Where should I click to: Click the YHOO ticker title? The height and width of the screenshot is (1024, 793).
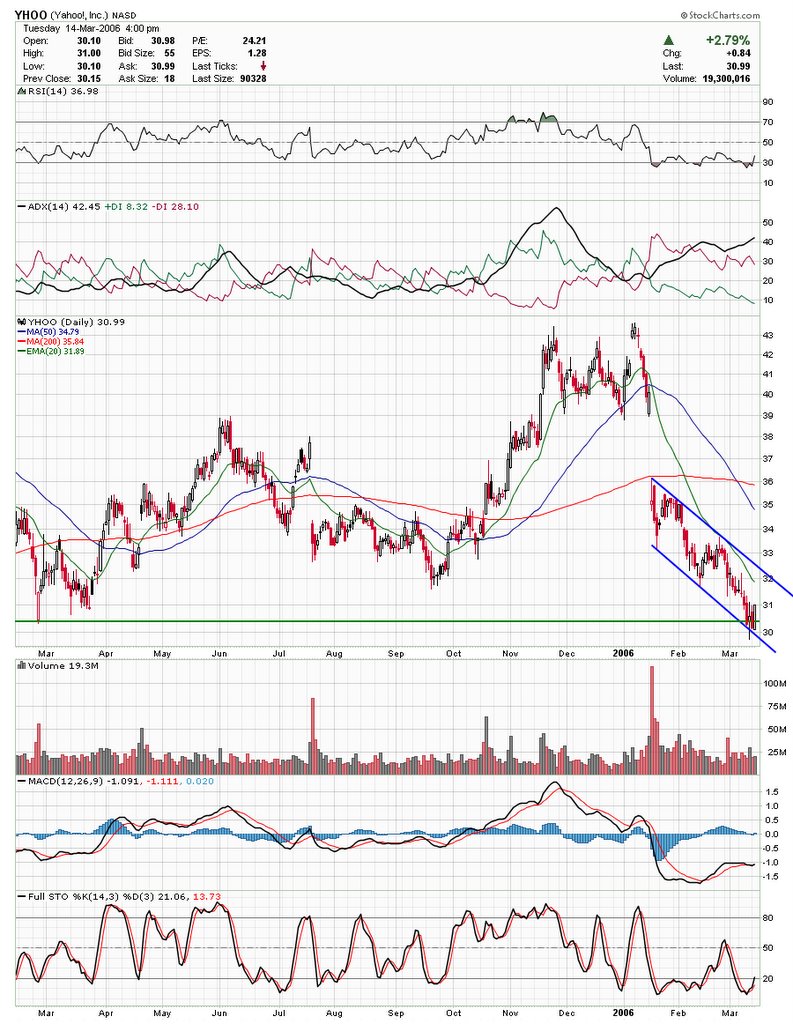(31, 15)
